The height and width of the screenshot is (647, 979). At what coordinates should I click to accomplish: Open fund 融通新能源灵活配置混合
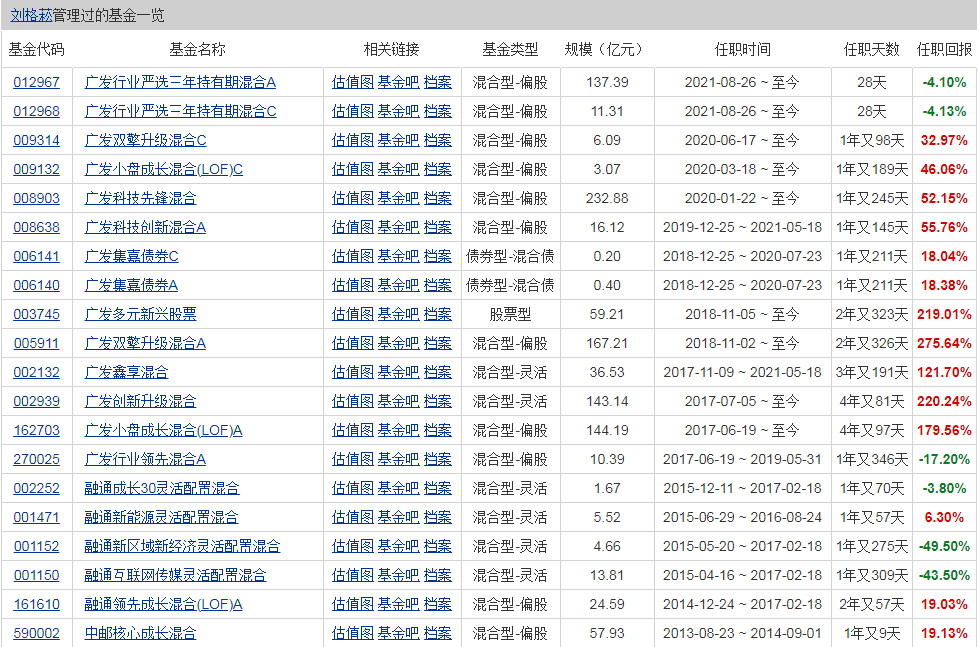[x=161, y=517]
